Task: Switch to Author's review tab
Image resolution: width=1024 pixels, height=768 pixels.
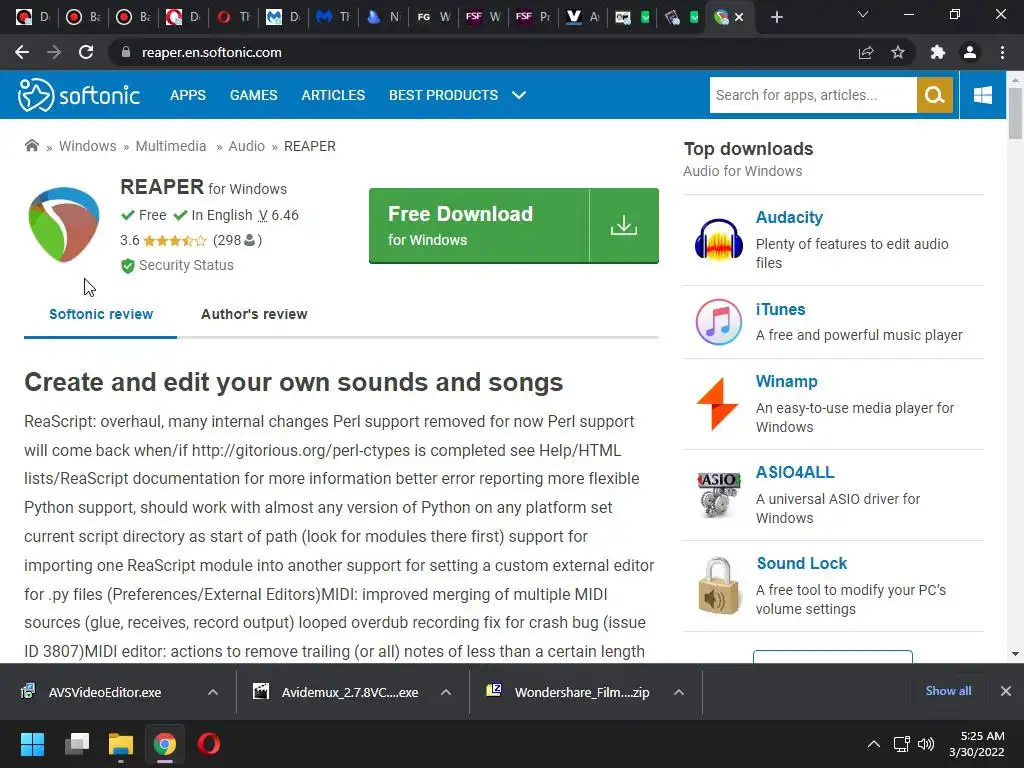Action: pyautogui.click(x=254, y=314)
